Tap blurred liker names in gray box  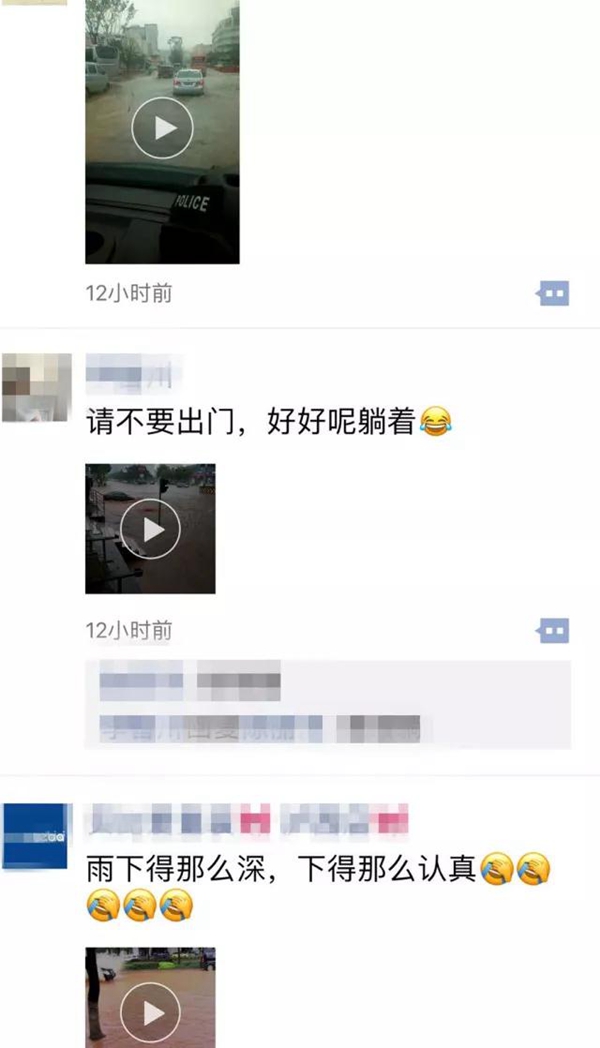pyautogui.click(x=190, y=681)
